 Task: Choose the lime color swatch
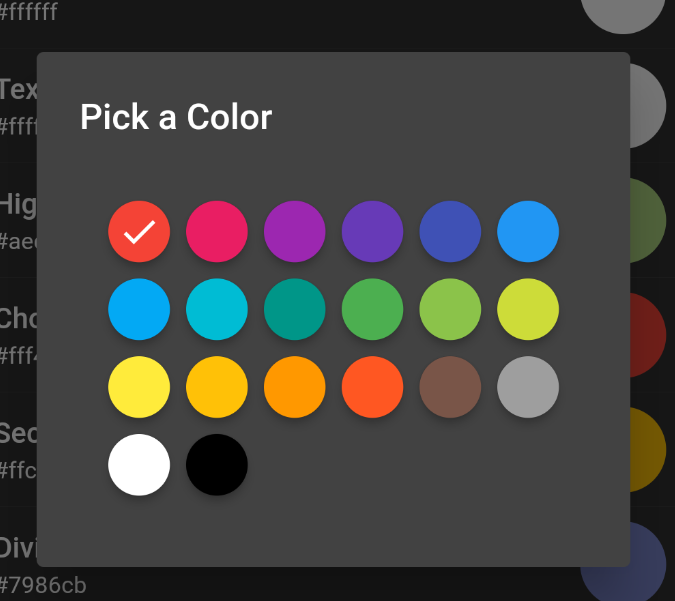[x=528, y=309]
